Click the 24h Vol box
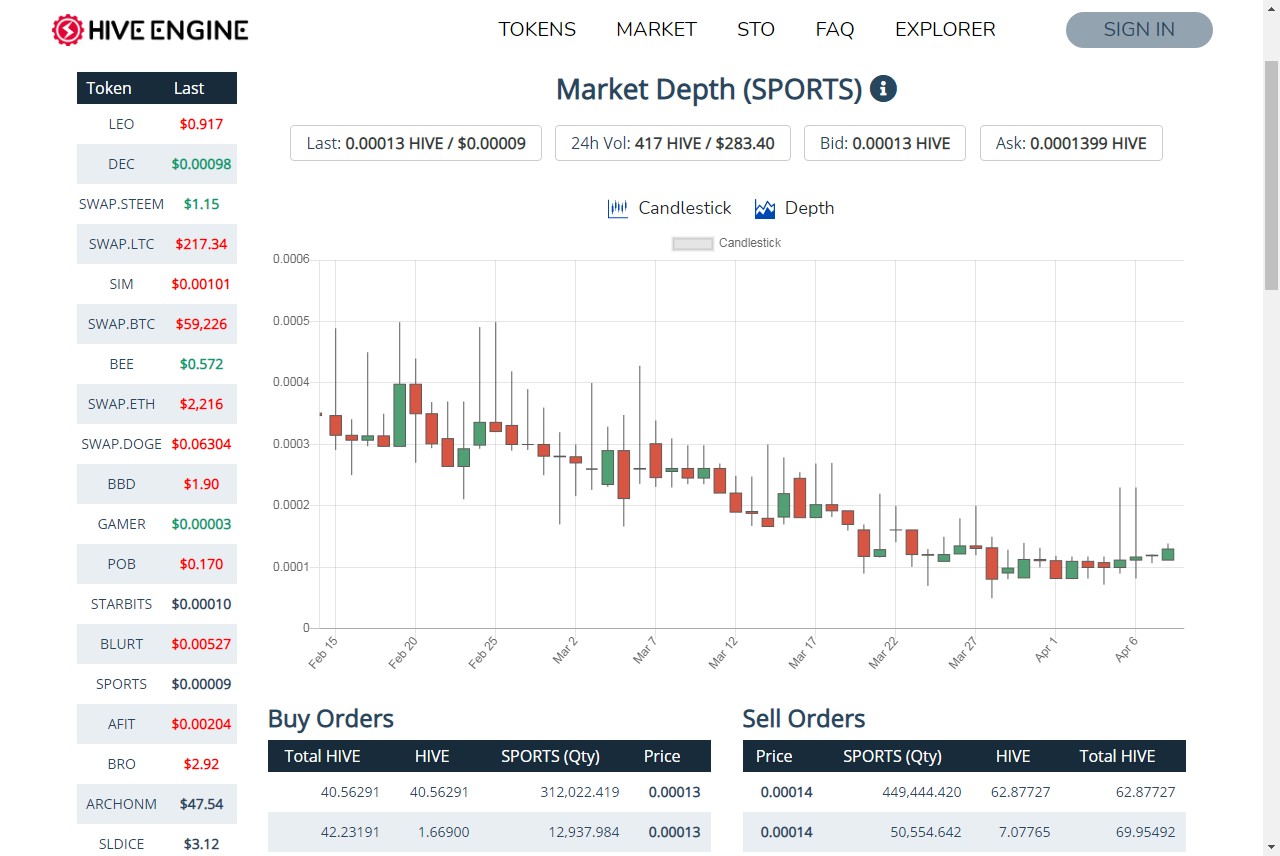This screenshot has width=1280, height=856. click(x=673, y=143)
